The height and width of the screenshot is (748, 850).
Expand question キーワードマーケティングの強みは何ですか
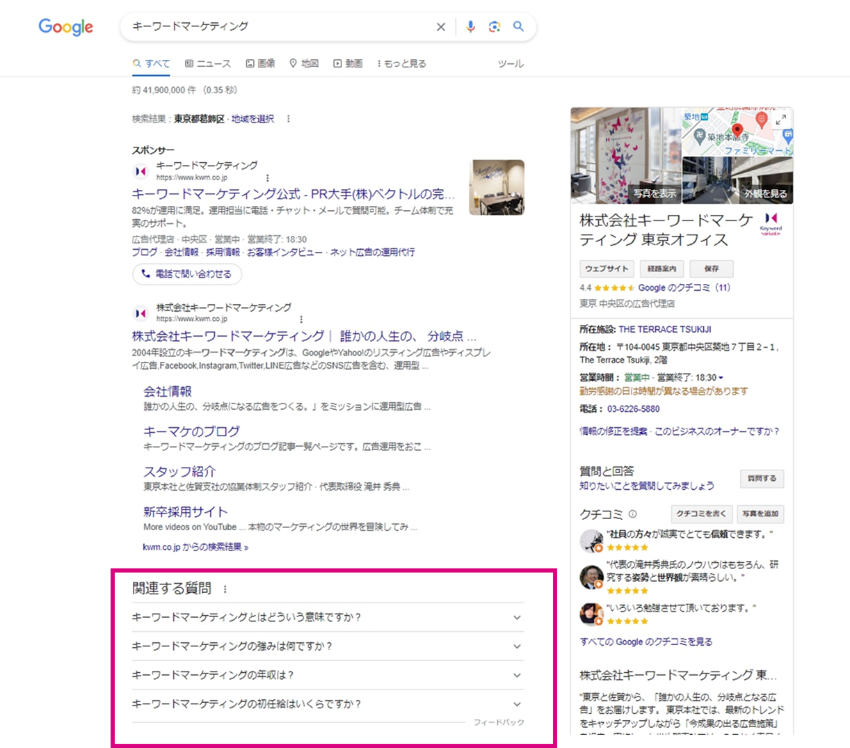click(x=328, y=646)
